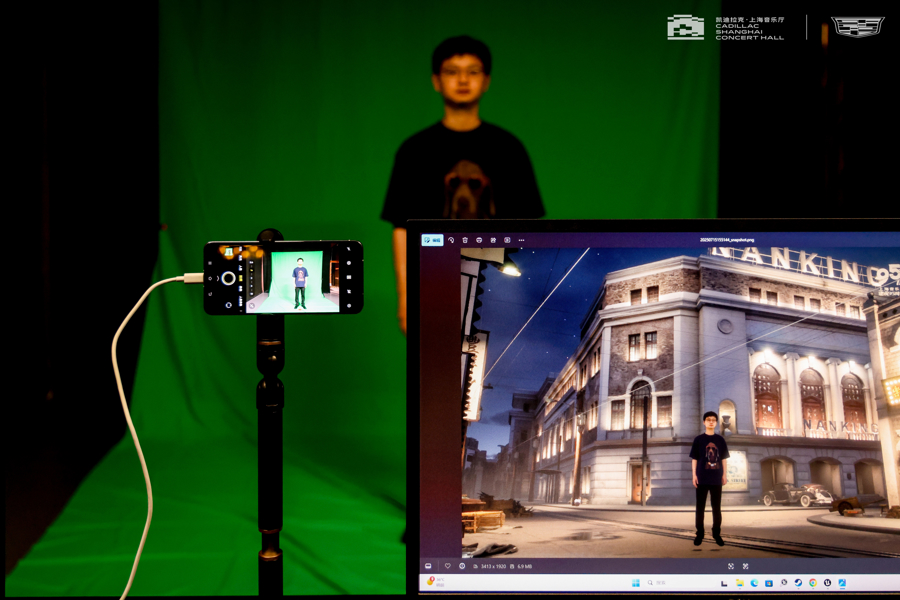Open Google Chrome from the taskbar
Screen dimensions: 900x600
pyautogui.click(x=813, y=583)
